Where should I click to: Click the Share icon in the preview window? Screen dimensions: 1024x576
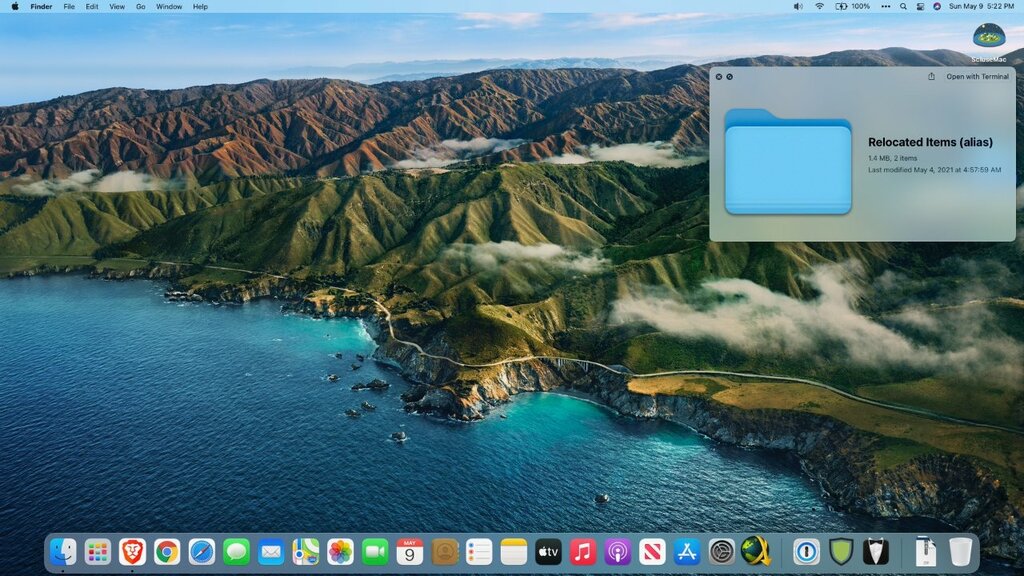click(931, 77)
